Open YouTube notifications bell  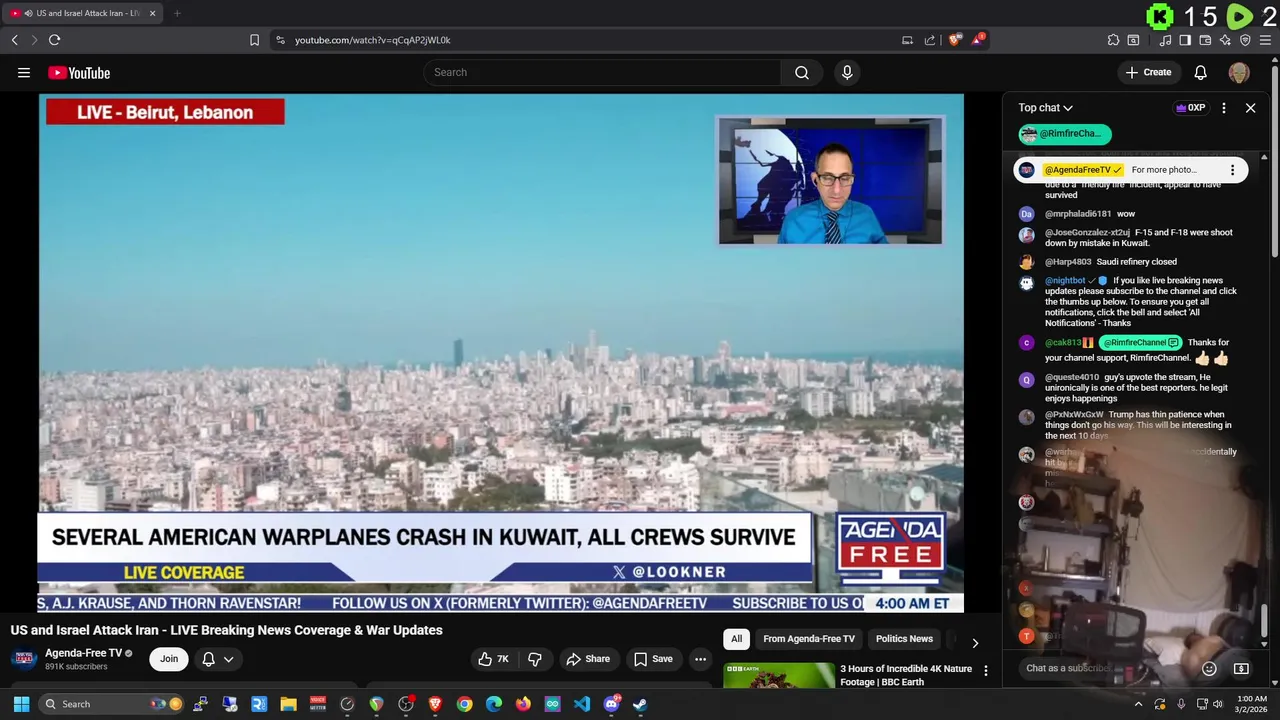click(x=1200, y=72)
